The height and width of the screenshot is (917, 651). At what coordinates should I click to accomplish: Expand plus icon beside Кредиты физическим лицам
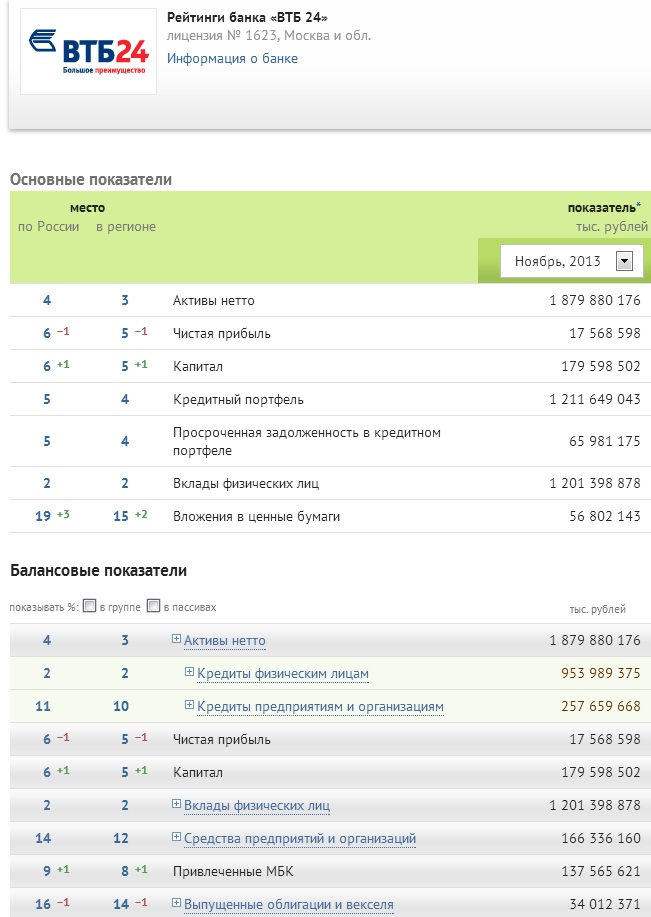pyautogui.click(x=190, y=672)
